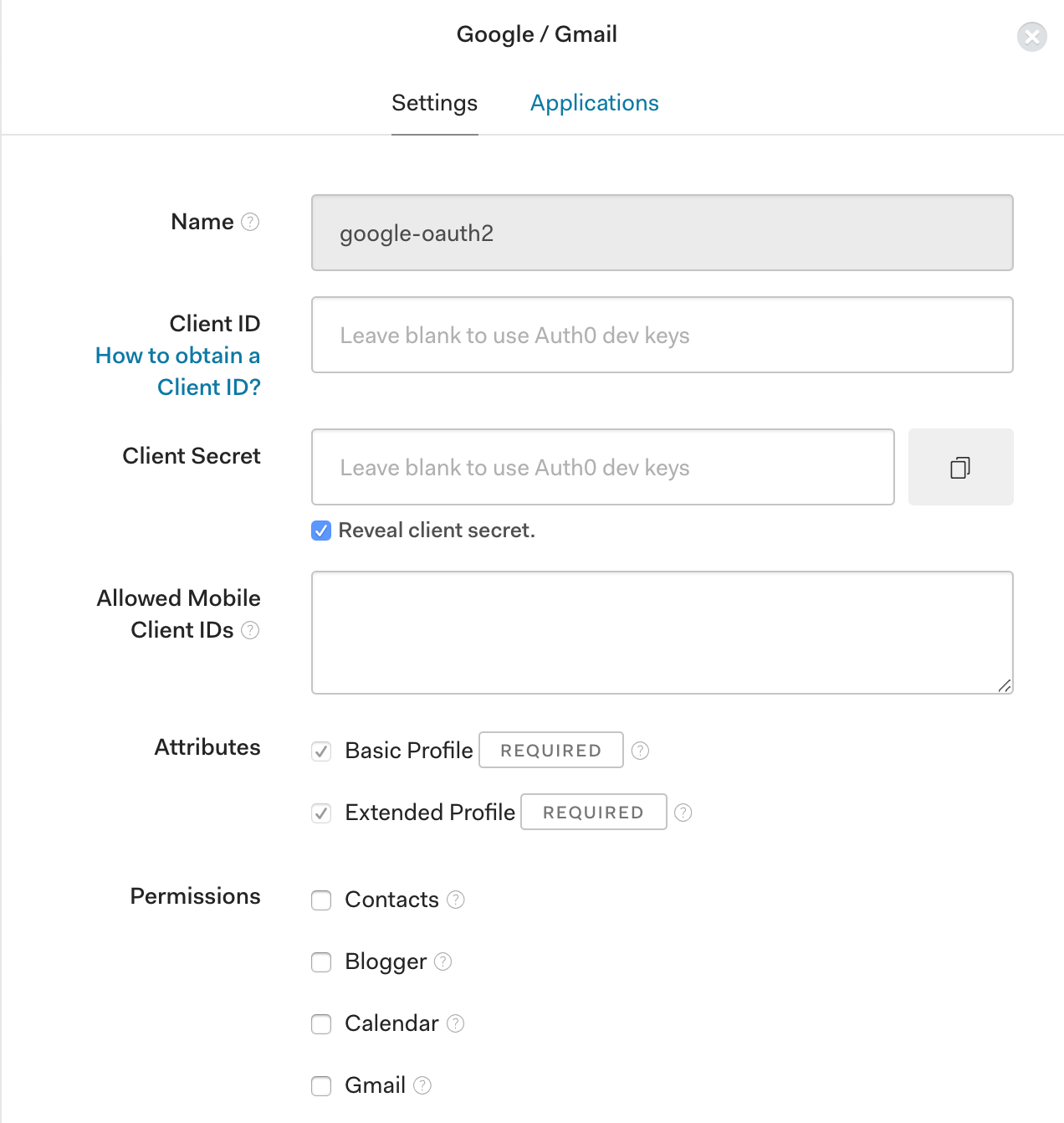
Task: Open help icon beside Contacts permission
Action: tap(455, 900)
